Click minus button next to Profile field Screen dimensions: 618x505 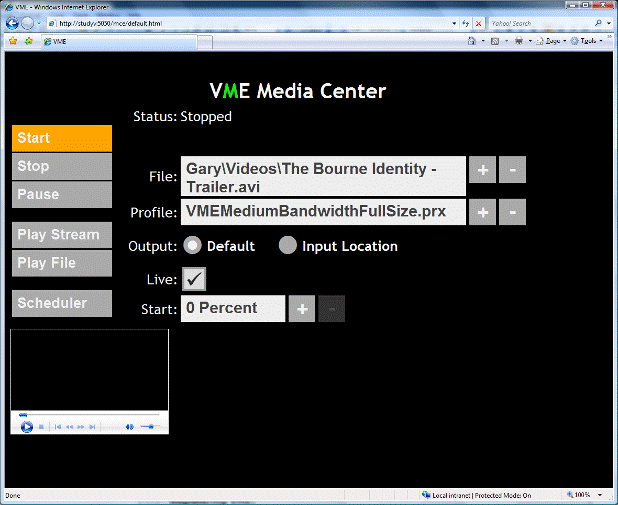click(x=512, y=212)
